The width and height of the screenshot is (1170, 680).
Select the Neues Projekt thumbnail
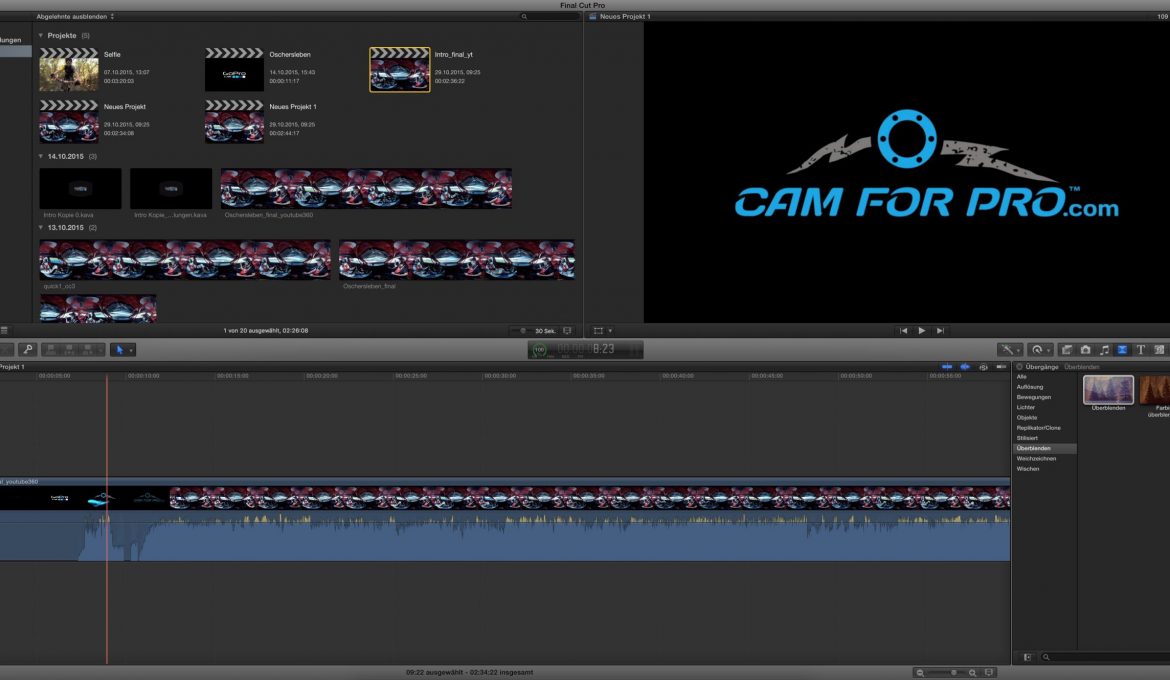(69, 121)
